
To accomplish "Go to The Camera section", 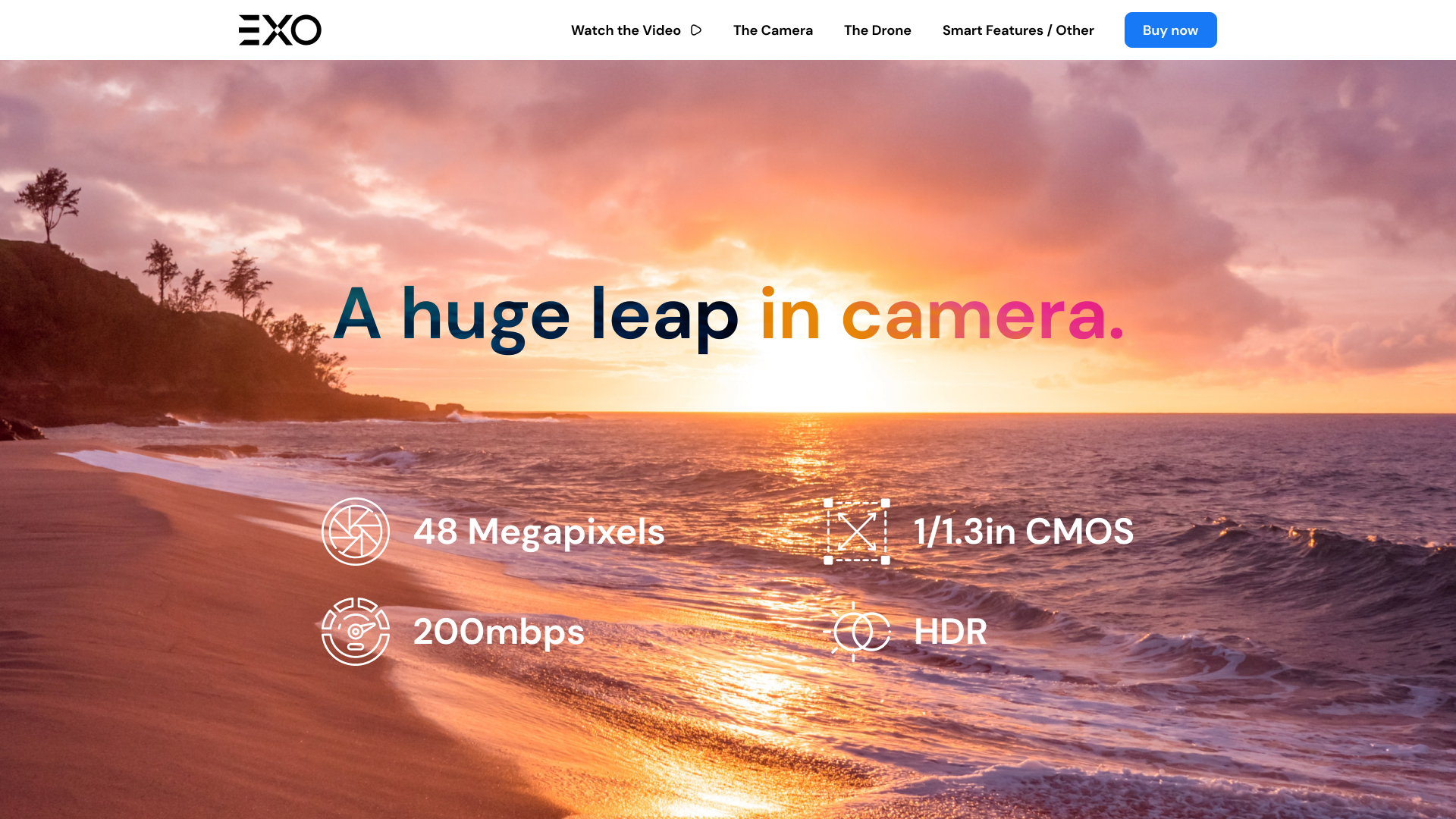I will pyautogui.click(x=773, y=30).
